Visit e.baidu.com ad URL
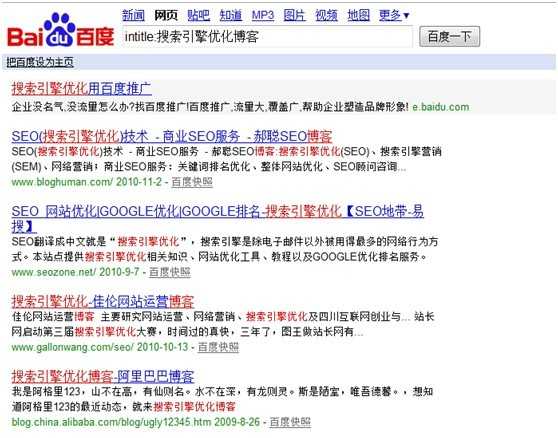This screenshot has width=558, height=438. (441, 107)
